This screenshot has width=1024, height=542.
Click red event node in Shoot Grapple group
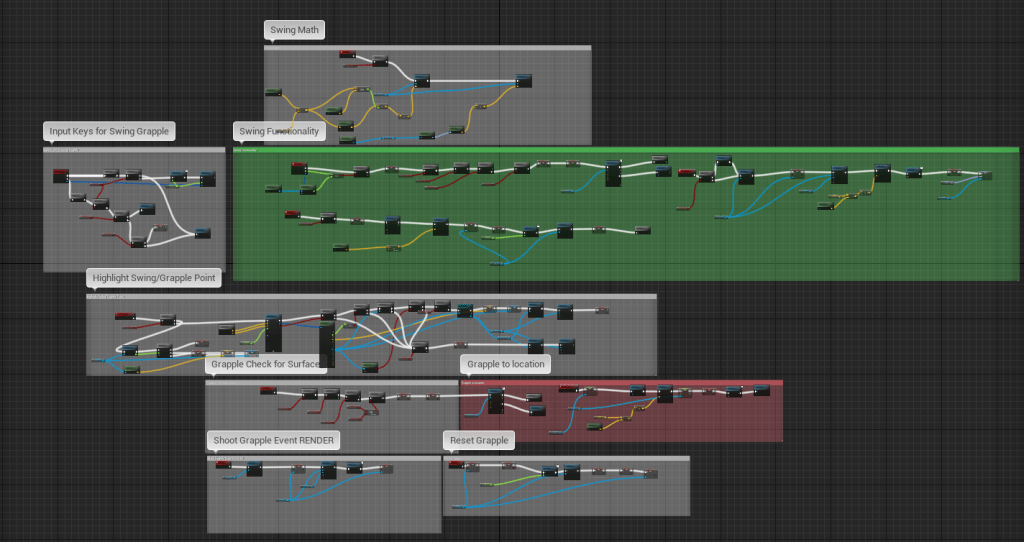[223, 464]
